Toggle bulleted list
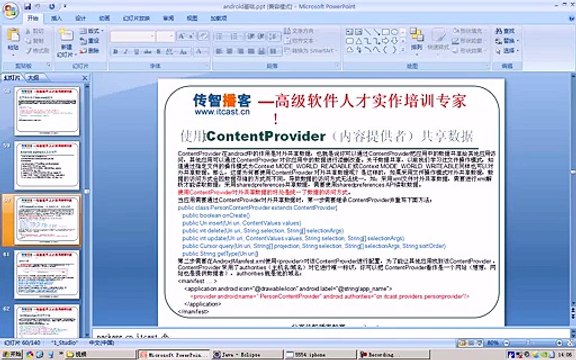The image size is (576, 360). click(x=220, y=36)
